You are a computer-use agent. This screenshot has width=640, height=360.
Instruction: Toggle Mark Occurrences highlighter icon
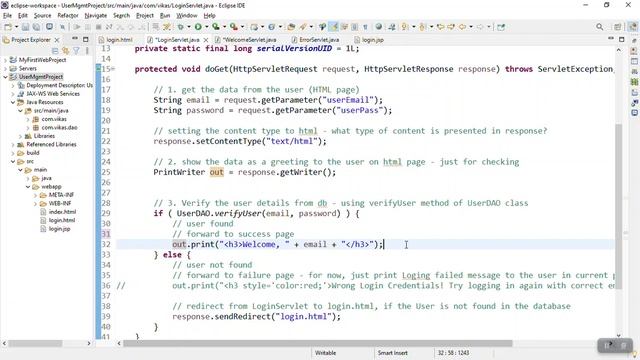click(334, 27)
